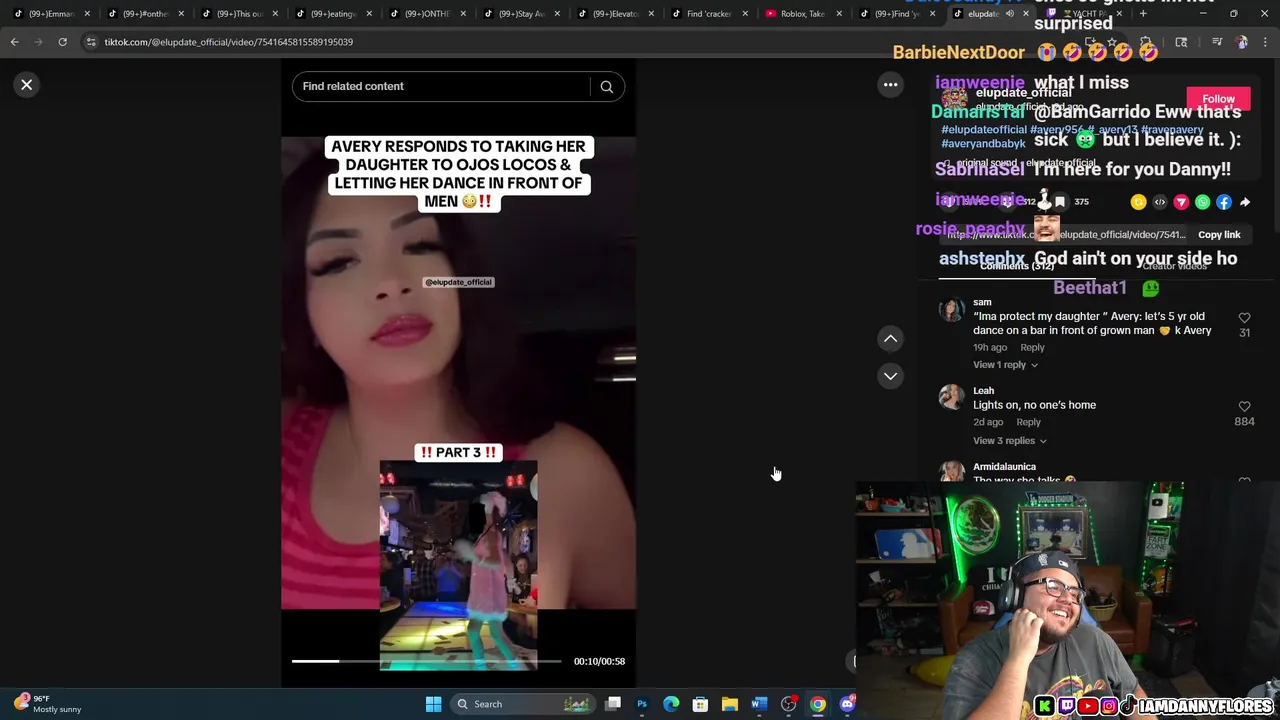1280x720 pixels.
Task: Switch to the '(99+)eating' browser tab
Action: 333,14
